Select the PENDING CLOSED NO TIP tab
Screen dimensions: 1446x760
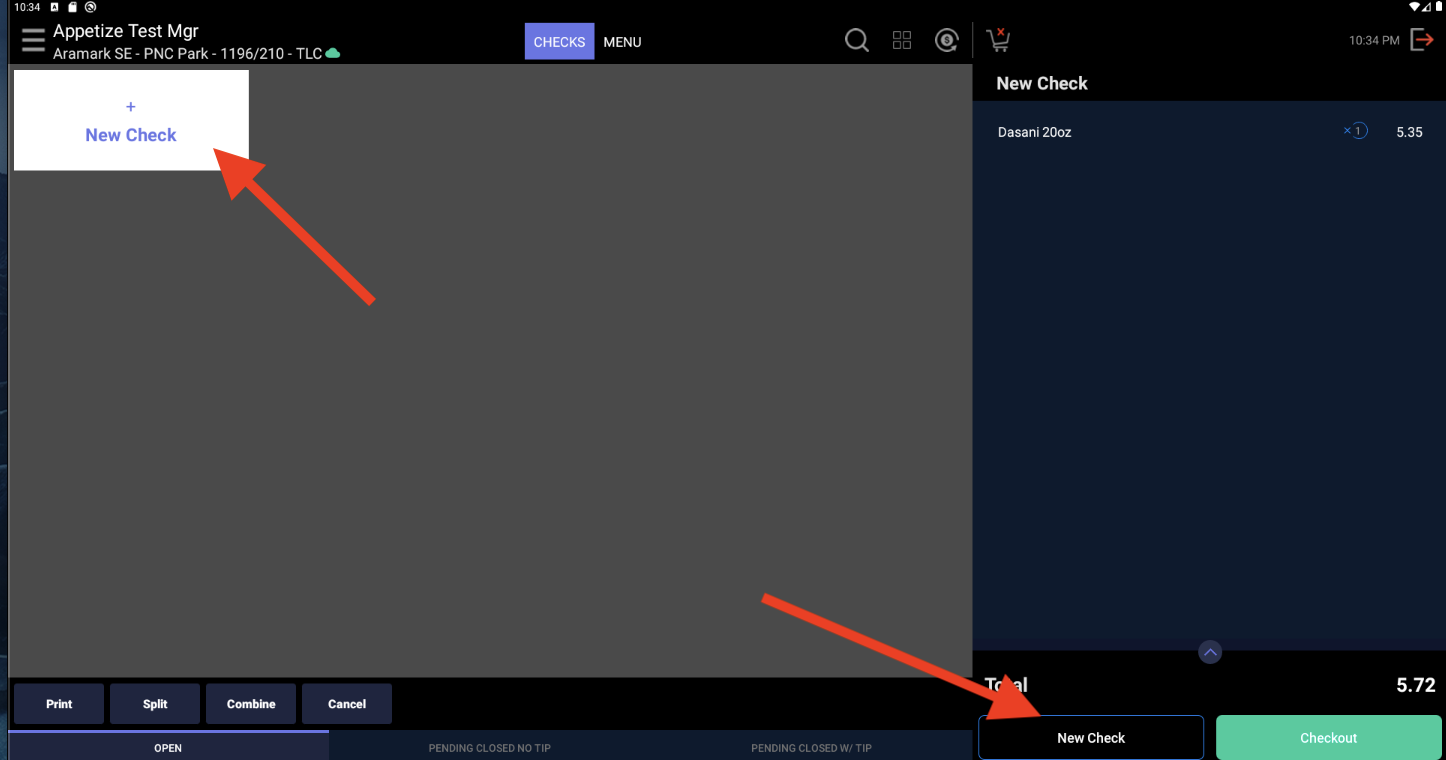pos(489,747)
